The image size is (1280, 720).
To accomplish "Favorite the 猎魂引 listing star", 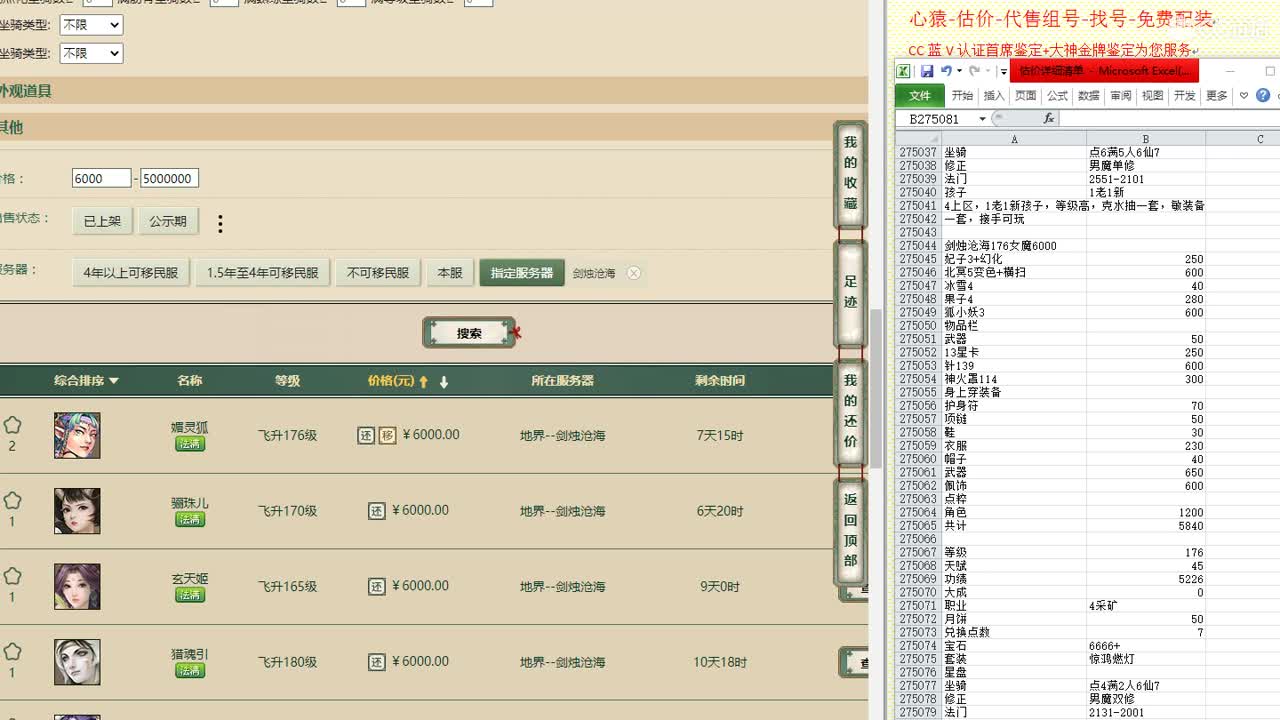I will pyautogui.click(x=12, y=652).
